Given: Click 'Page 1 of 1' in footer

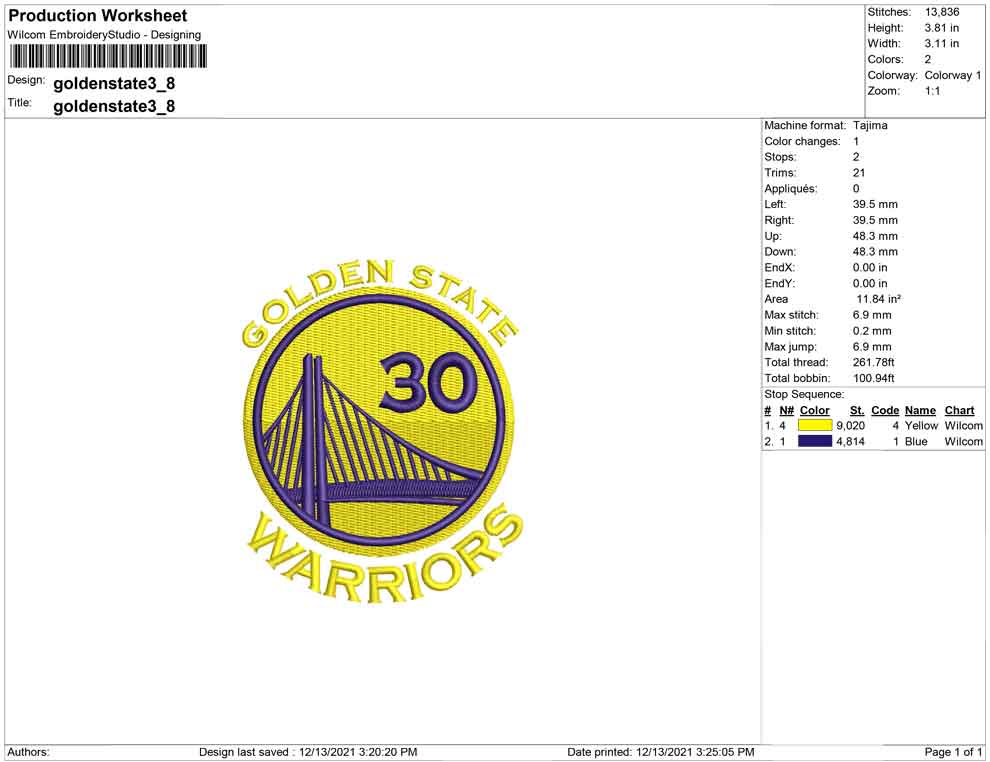Looking at the screenshot, I should [953, 752].
